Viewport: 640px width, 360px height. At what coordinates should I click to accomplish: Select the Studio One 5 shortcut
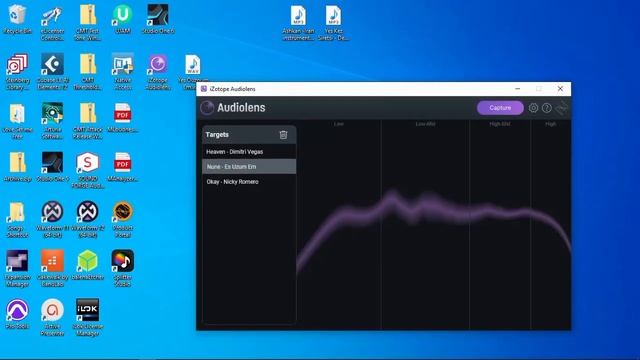point(52,167)
